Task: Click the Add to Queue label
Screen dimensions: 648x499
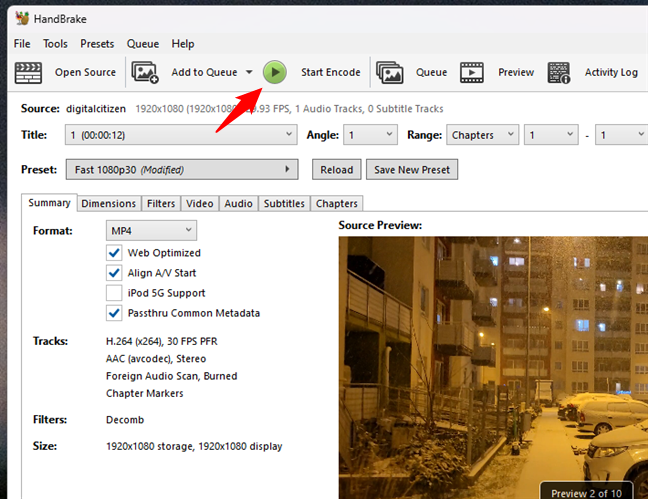Action: click(204, 72)
